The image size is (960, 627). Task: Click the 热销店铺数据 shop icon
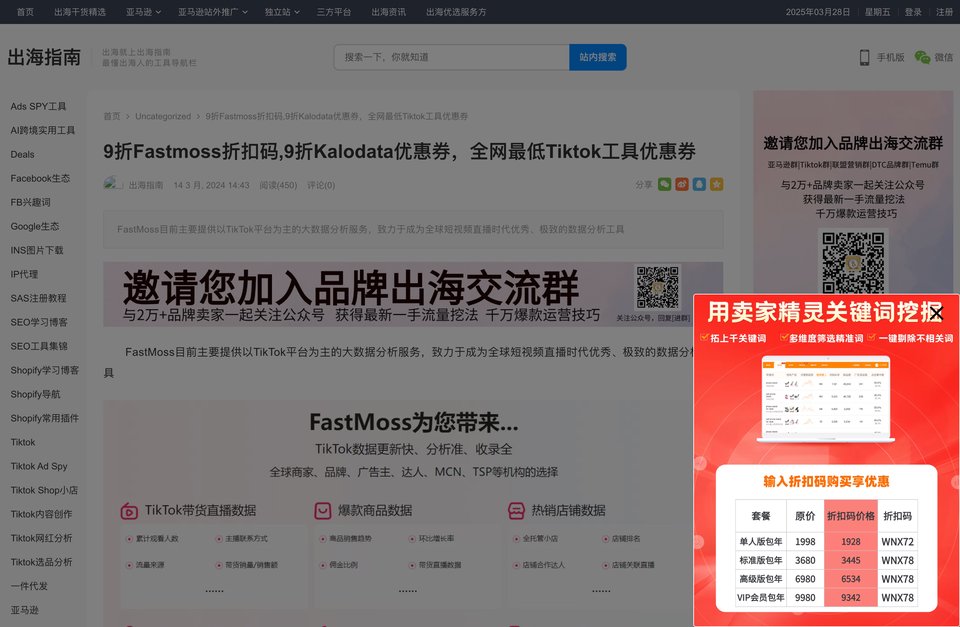coord(516,511)
